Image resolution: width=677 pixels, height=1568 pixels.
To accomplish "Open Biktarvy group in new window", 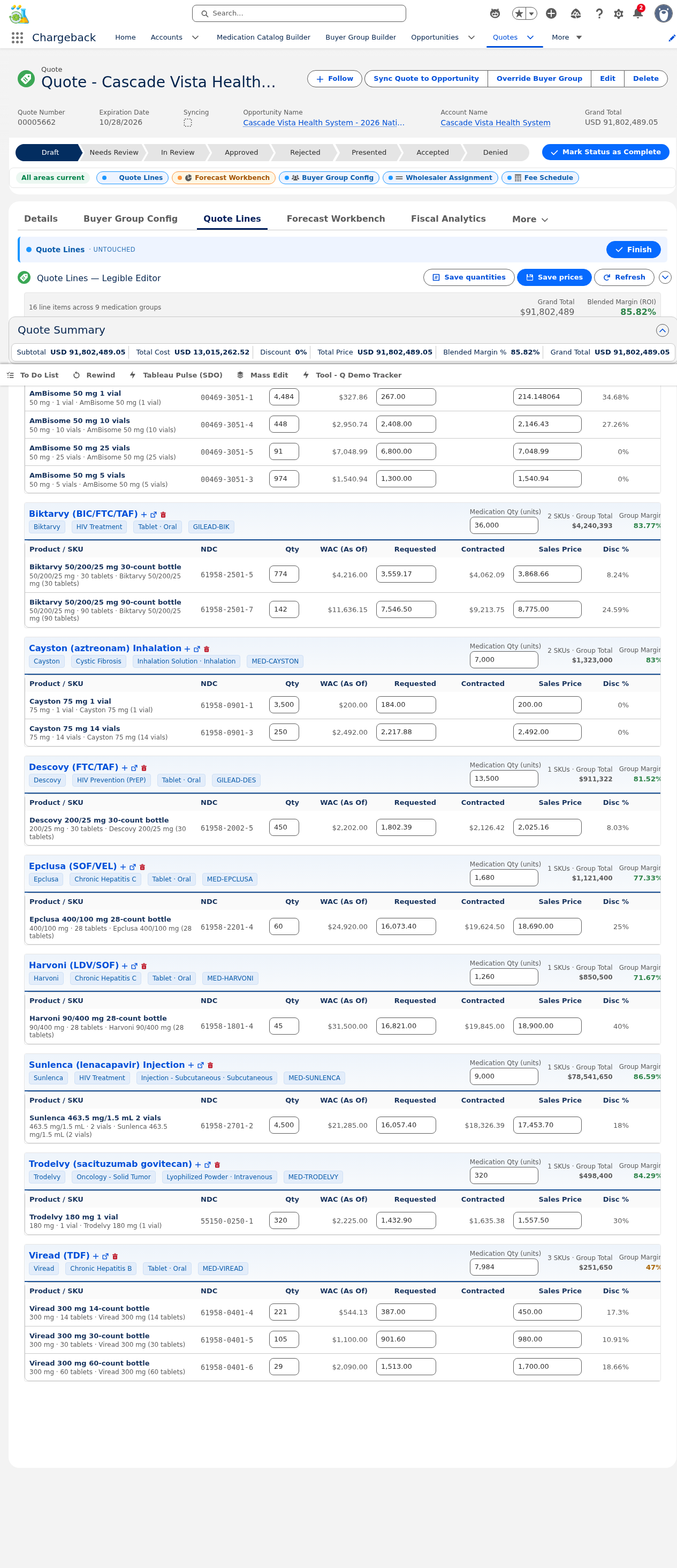I will (x=153, y=515).
